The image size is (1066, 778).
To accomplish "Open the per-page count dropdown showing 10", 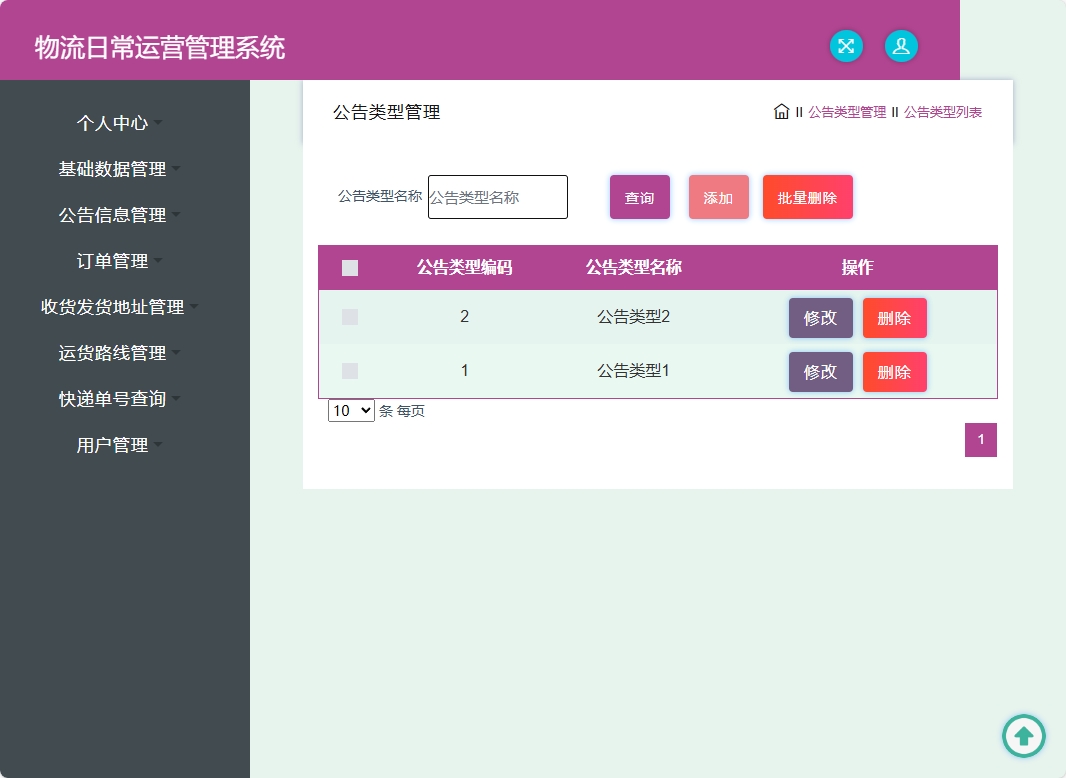I will pyautogui.click(x=351, y=410).
